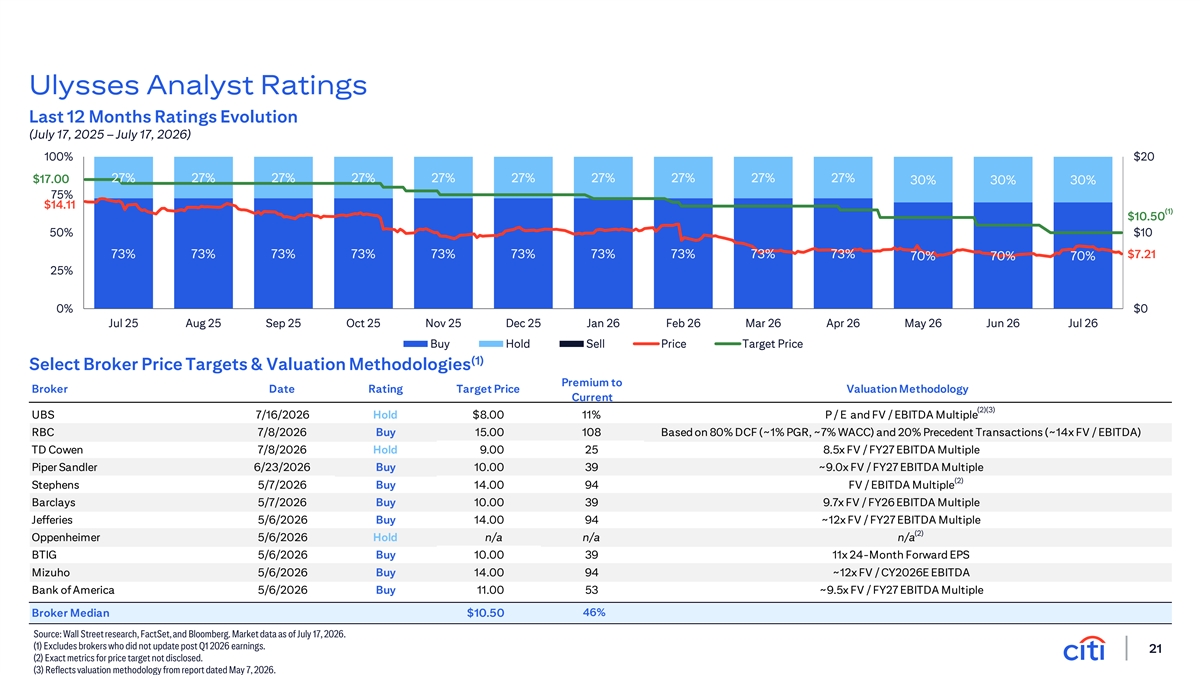Click the Nov 25 axis label

pyautogui.click(x=443, y=324)
